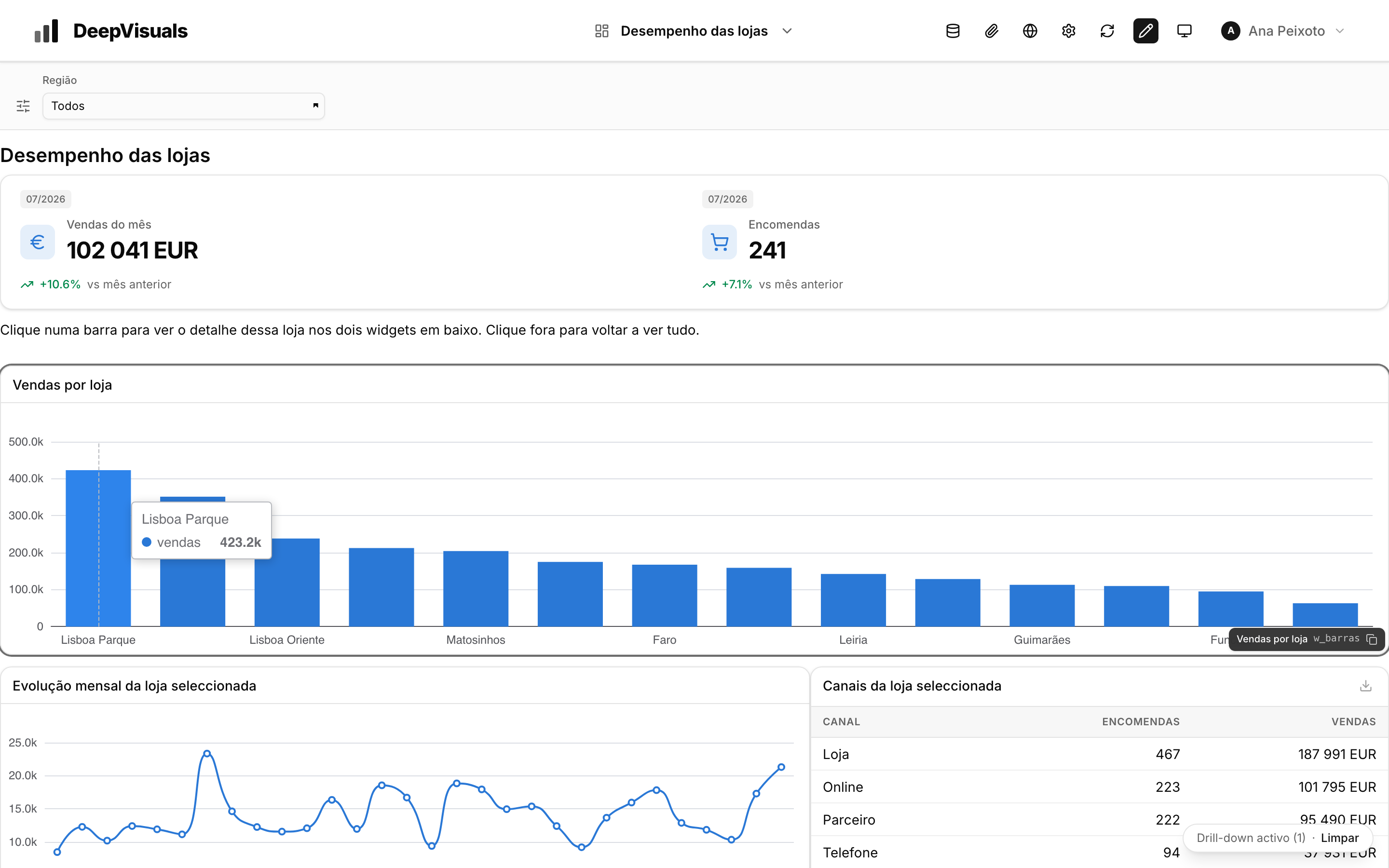Click the shopping cart Encomendas icon
This screenshot has height=868, width=1389.
click(719, 242)
